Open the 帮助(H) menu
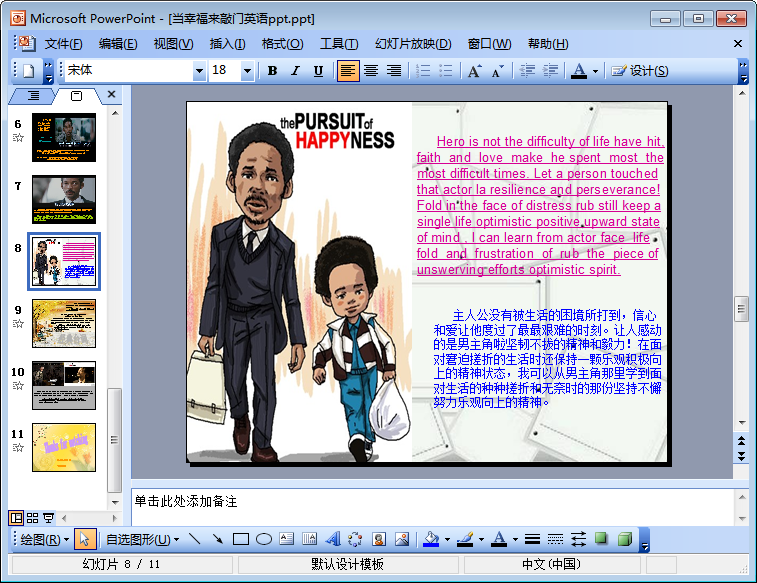 tap(548, 44)
